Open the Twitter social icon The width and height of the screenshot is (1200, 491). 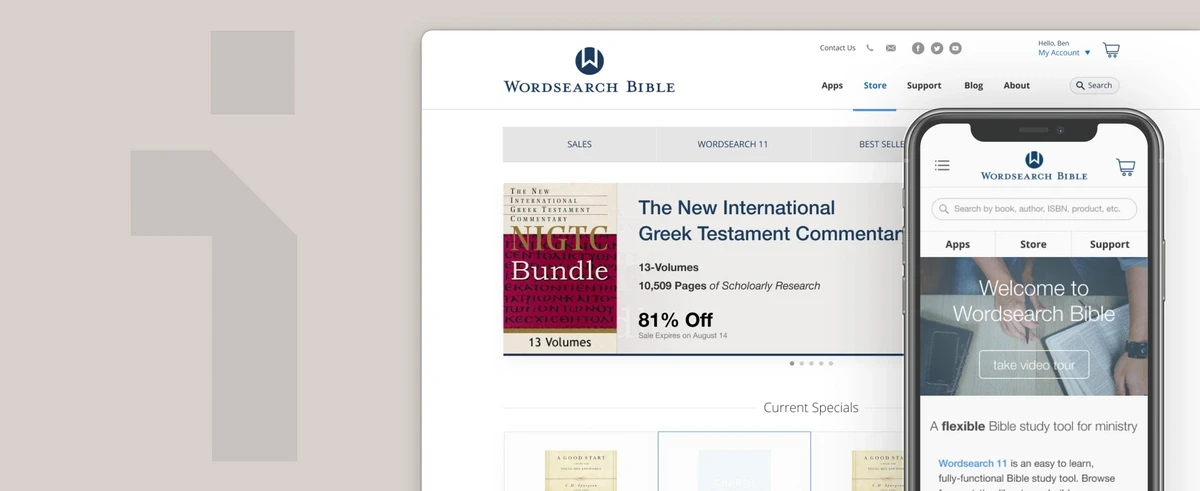pyautogui.click(x=937, y=48)
